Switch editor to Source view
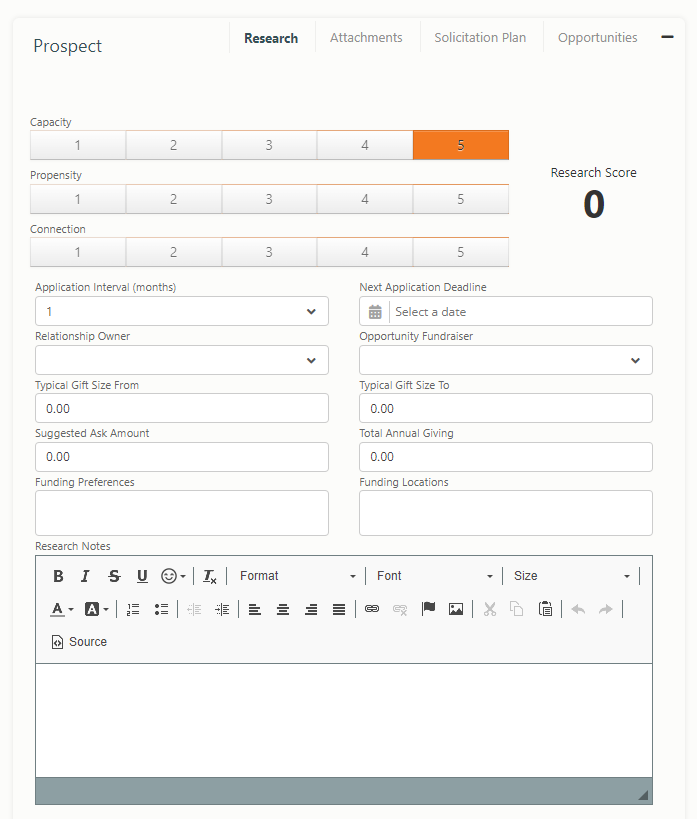 point(79,642)
